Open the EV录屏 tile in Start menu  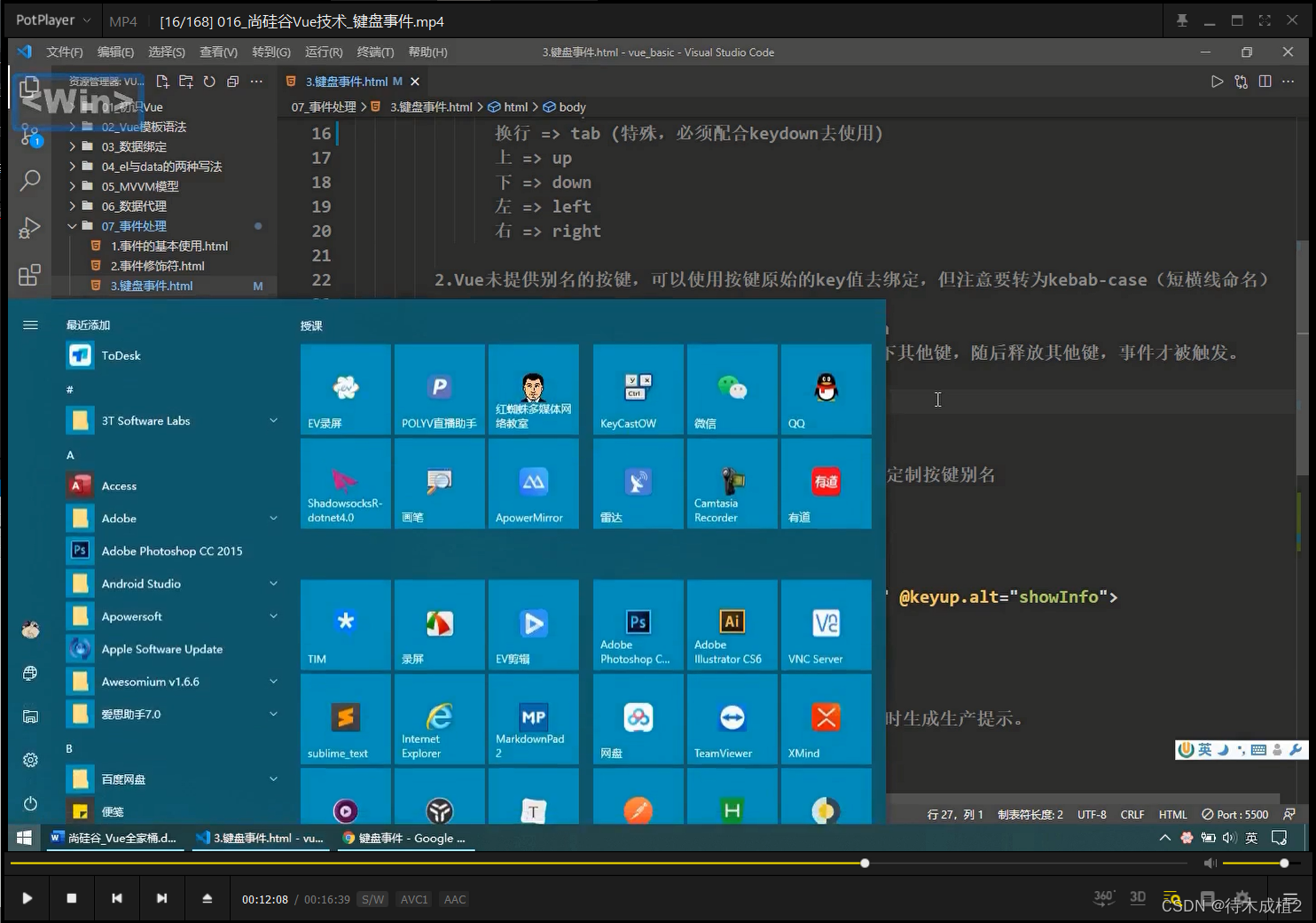[x=346, y=389]
